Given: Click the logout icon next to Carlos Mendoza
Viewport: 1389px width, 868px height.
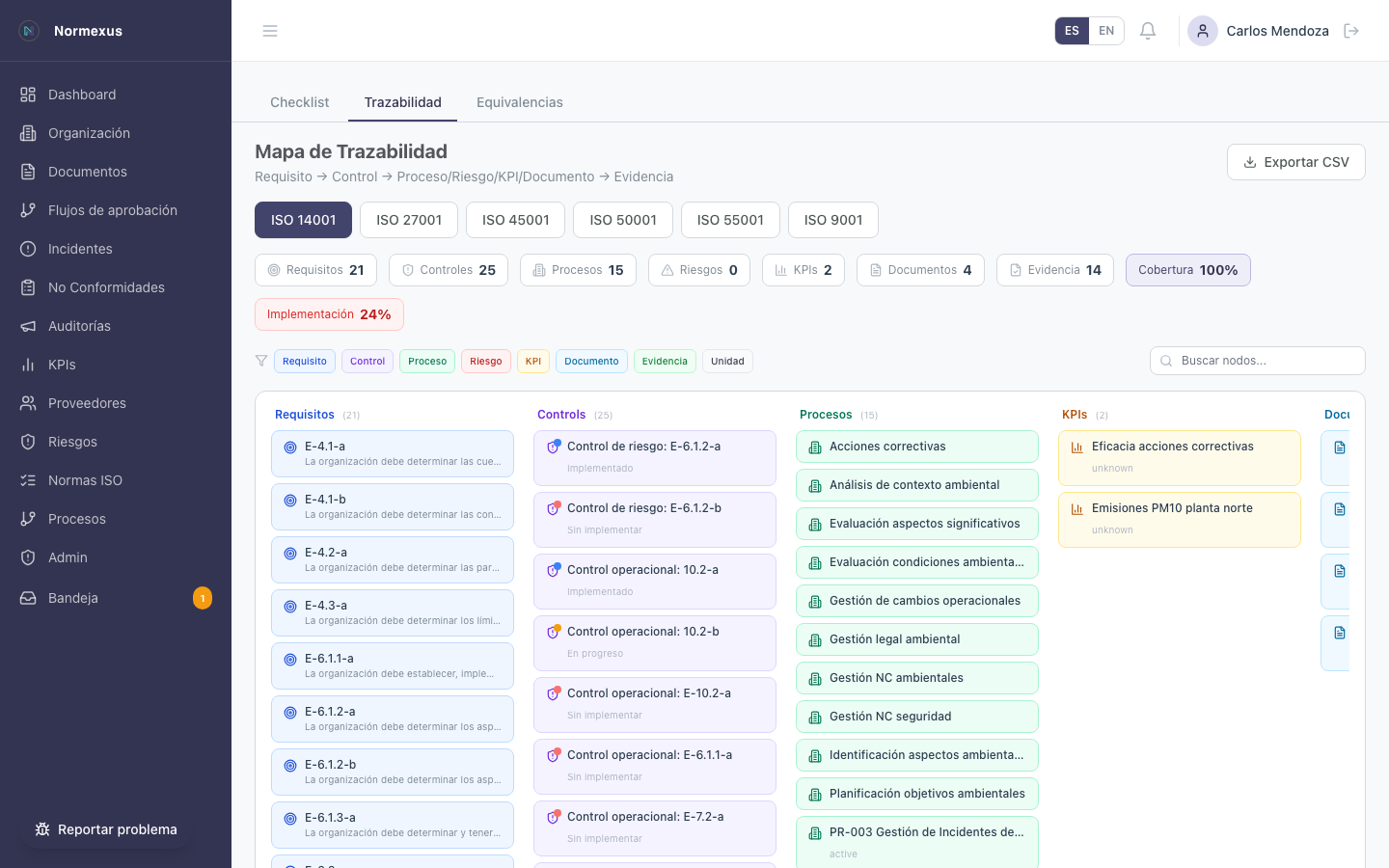Looking at the screenshot, I should 1351,31.
